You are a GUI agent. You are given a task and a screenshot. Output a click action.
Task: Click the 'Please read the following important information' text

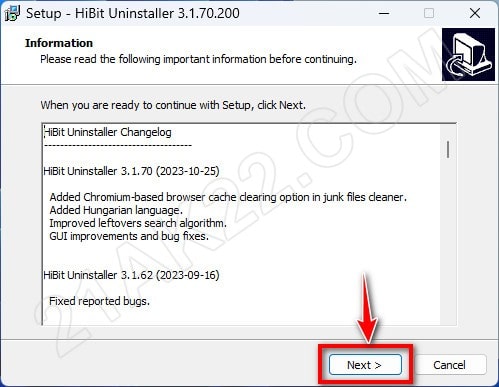[x=198, y=59]
